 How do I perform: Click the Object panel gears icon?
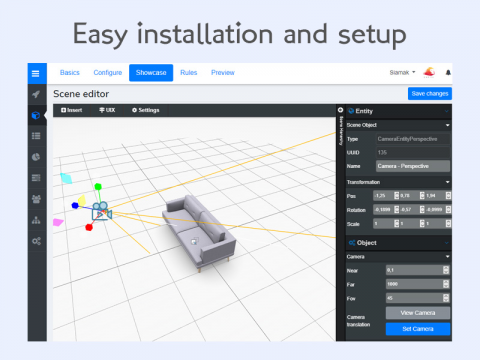click(352, 243)
